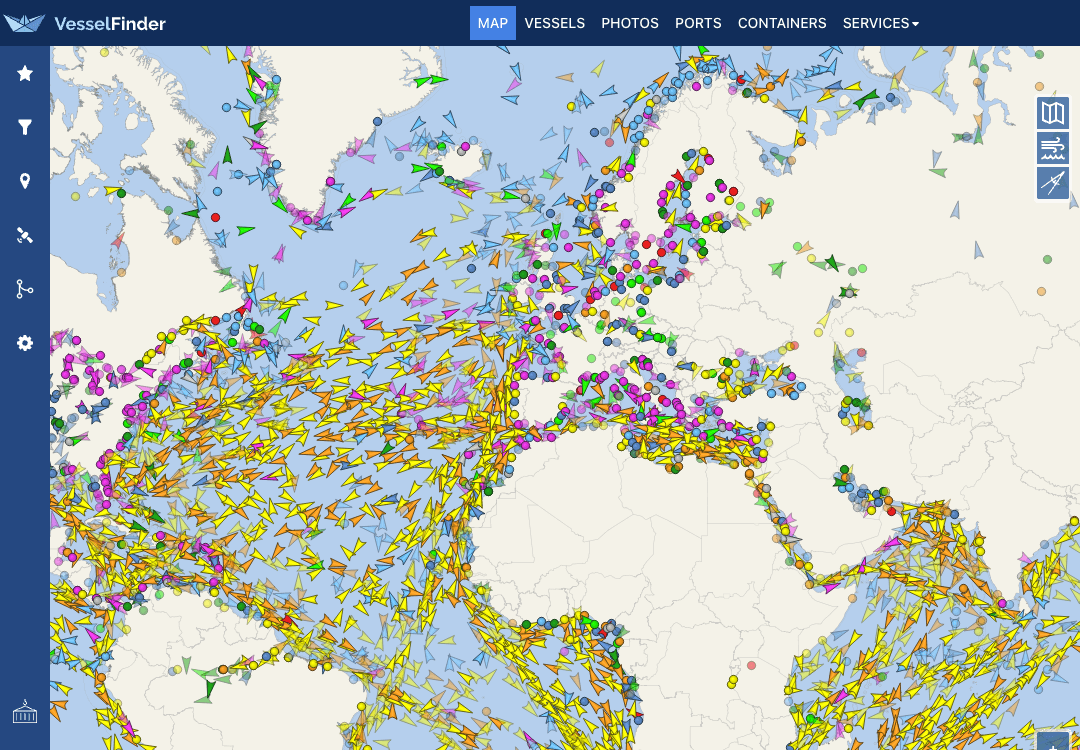Open the CONTAINERS page
Screen dimensions: 1080x750
coord(782,23)
